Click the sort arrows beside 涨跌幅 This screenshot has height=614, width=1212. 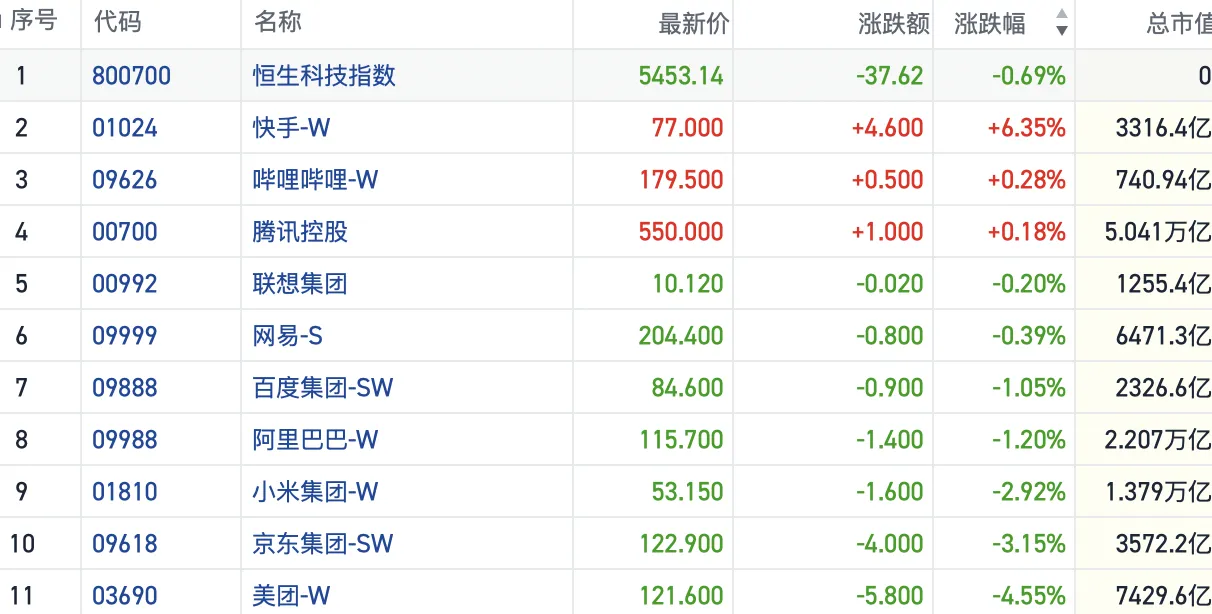tap(1061, 23)
